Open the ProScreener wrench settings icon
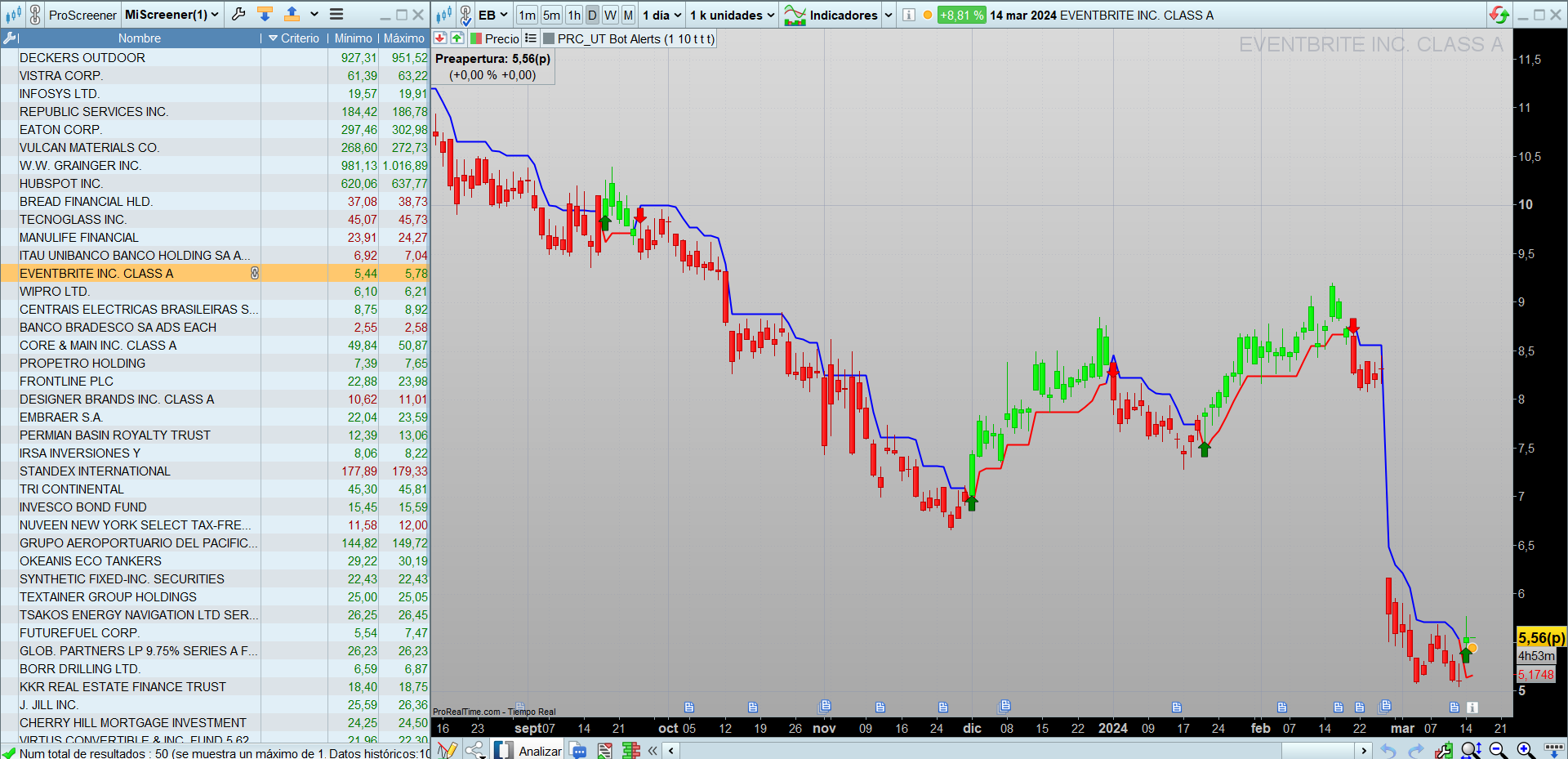Screen dimensions: 1568x759 [x=238, y=14]
